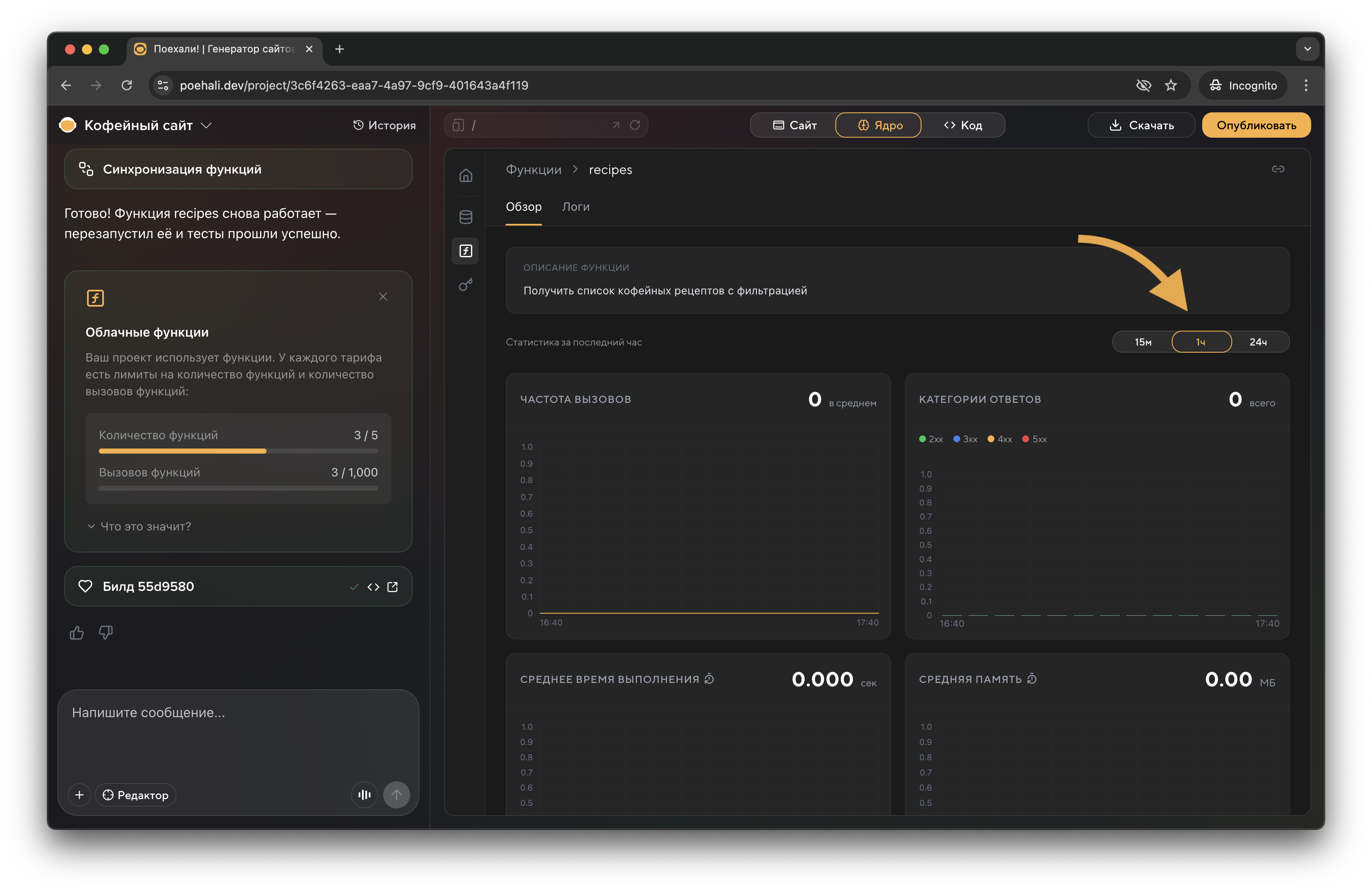1372x892 pixels.
Task: View code for build 55d9580
Action: (x=373, y=587)
